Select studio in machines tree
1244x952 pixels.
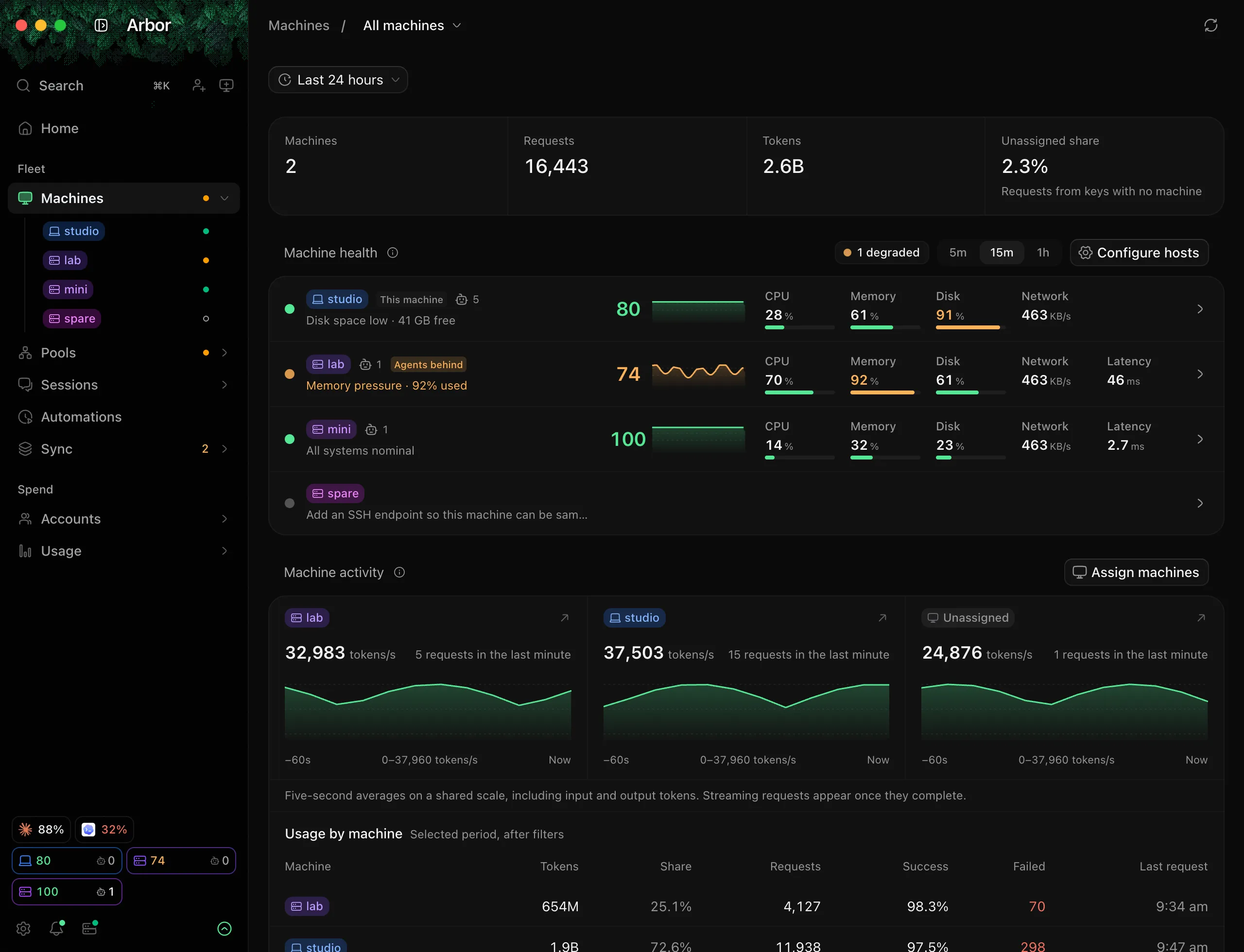[x=74, y=231]
